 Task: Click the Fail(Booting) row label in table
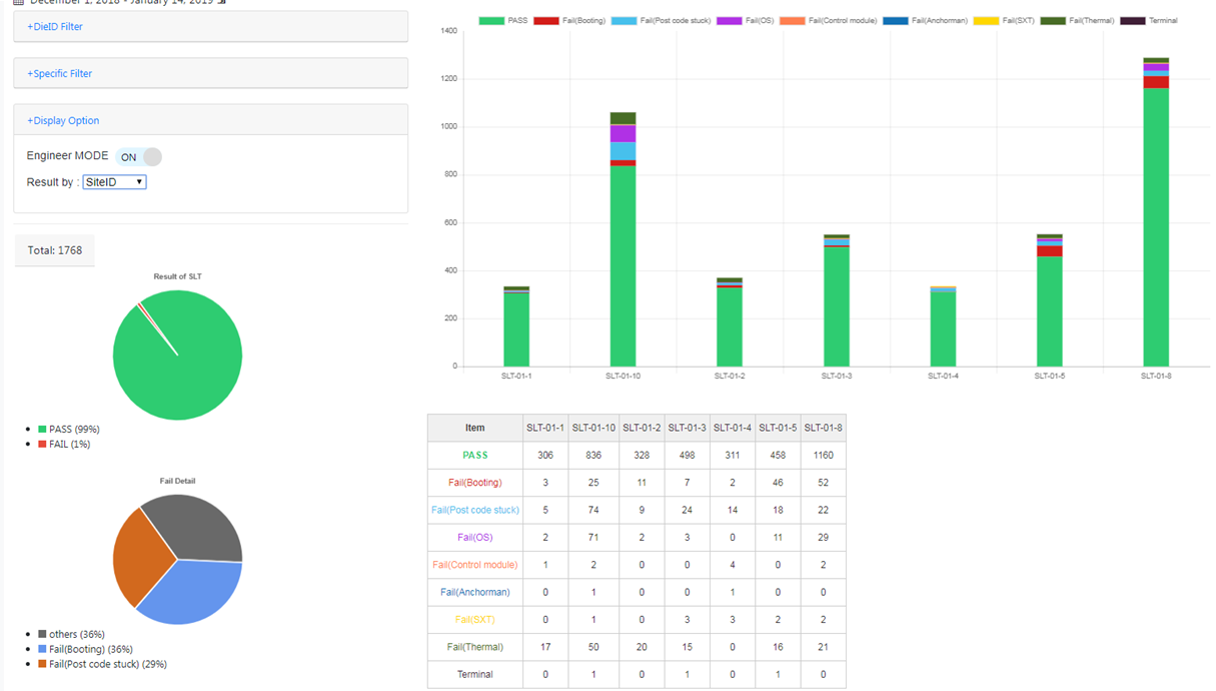click(x=475, y=483)
